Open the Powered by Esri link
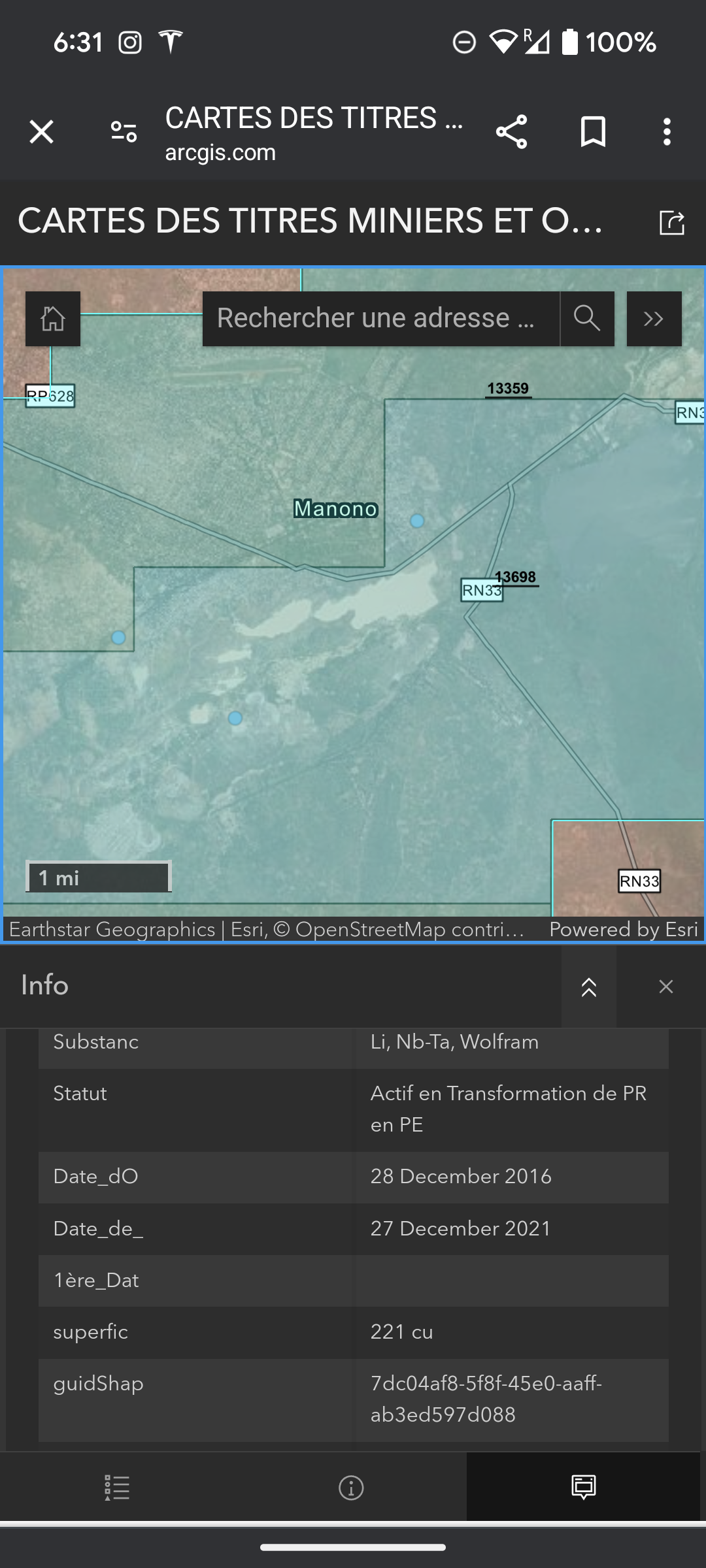Image resolution: width=706 pixels, height=1568 pixels. [x=624, y=929]
